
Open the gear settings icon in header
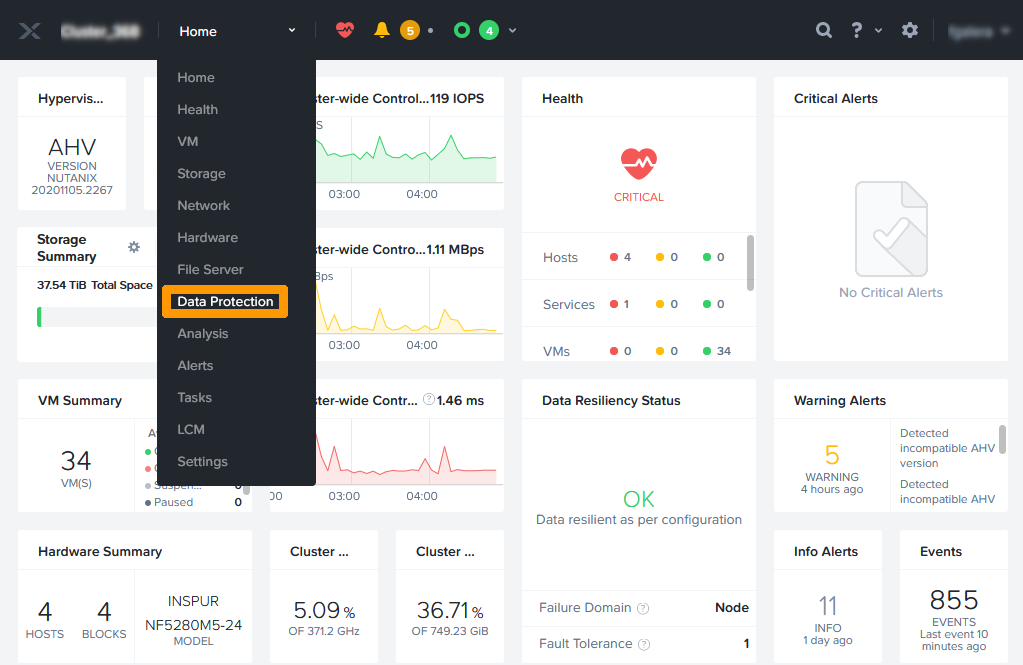(x=909, y=30)
